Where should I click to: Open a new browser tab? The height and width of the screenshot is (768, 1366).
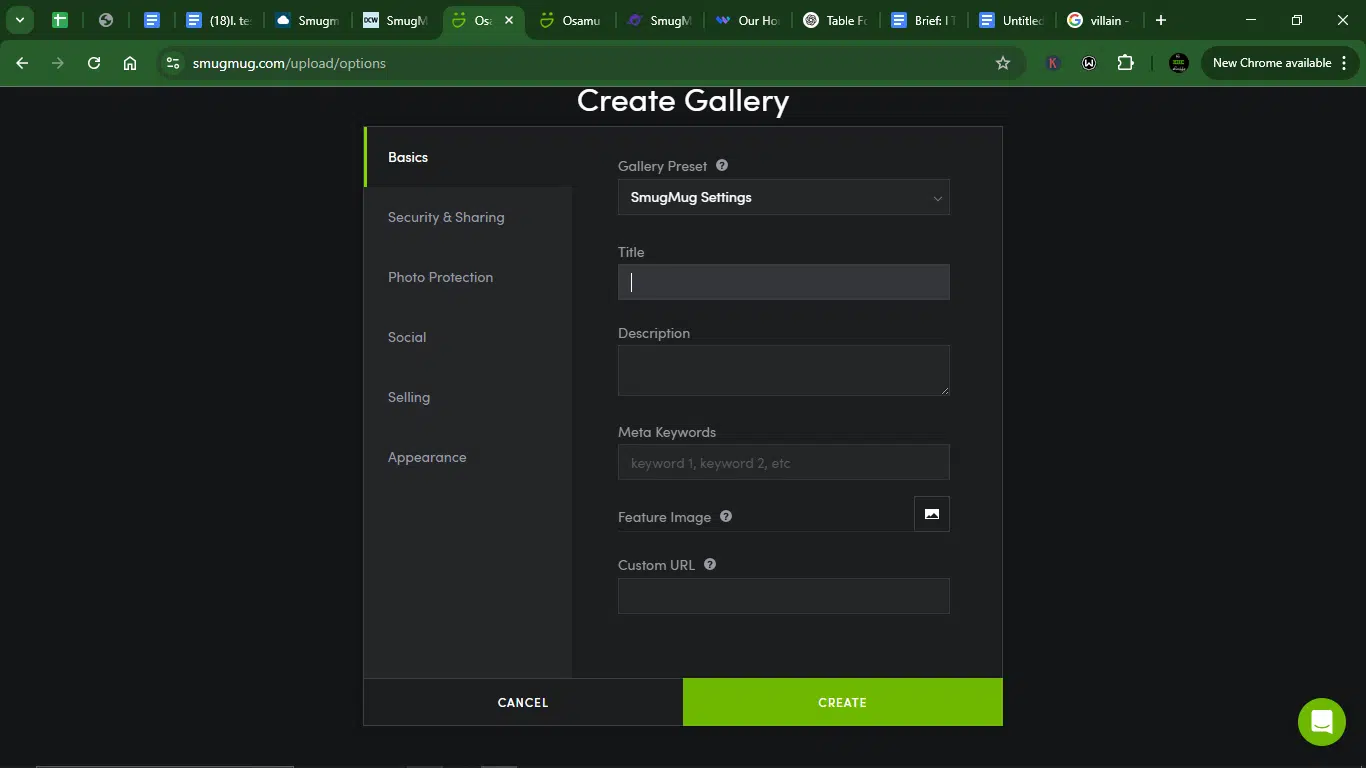(x=1160, y=20)
